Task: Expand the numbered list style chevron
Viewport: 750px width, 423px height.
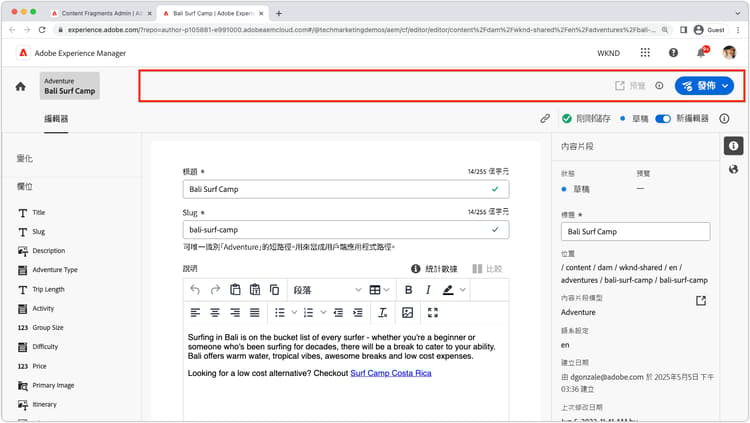Action: [x=323, y=312]
